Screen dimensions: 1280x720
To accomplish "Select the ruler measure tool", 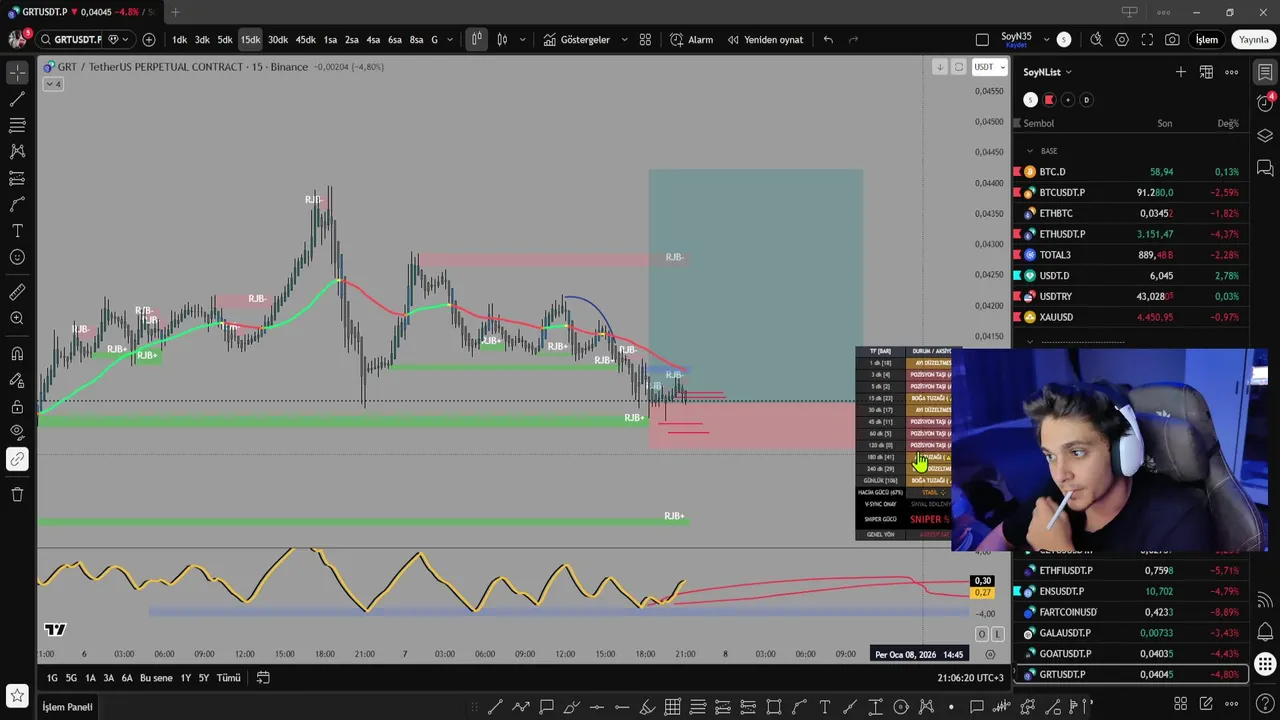I will (17, 292).
